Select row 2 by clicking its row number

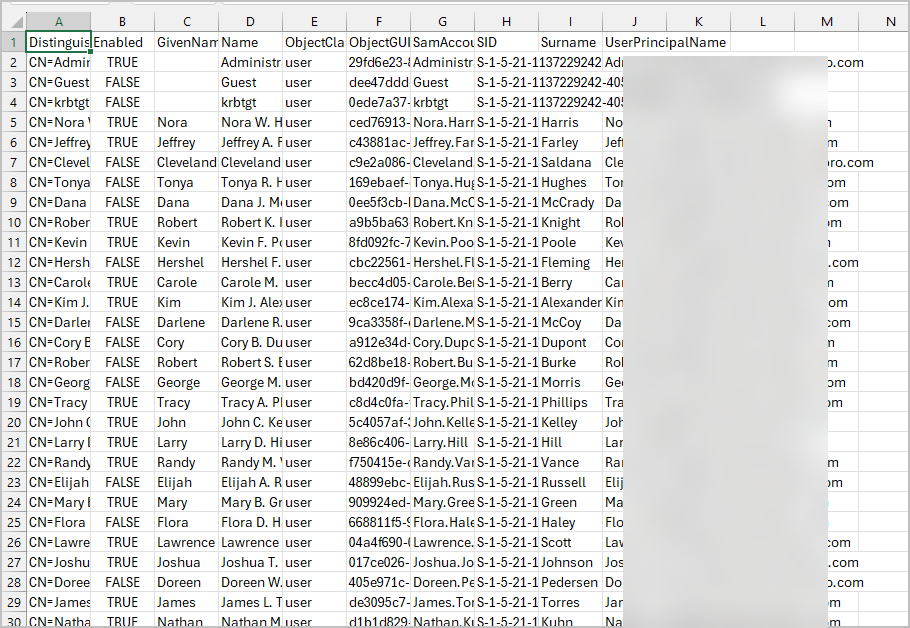pyautogui.click(x=13, y=62)
